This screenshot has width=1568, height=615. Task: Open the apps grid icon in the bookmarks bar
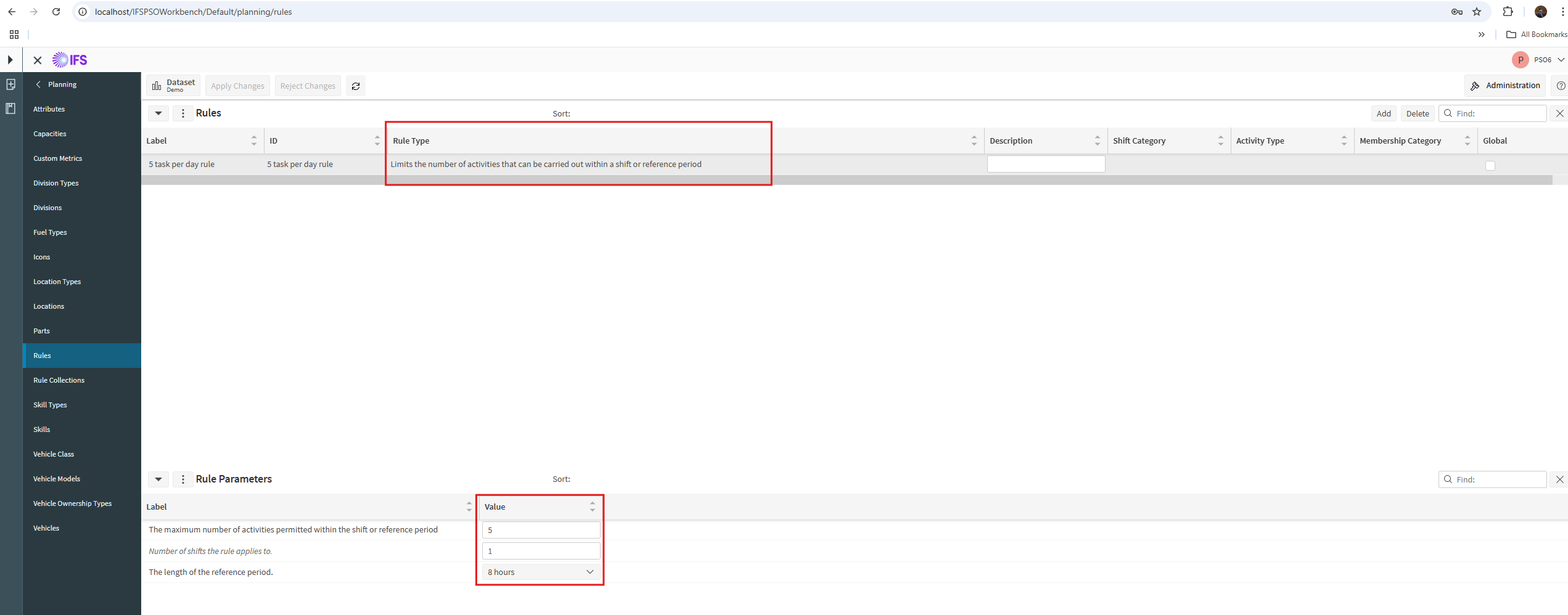tap(14, 35)
